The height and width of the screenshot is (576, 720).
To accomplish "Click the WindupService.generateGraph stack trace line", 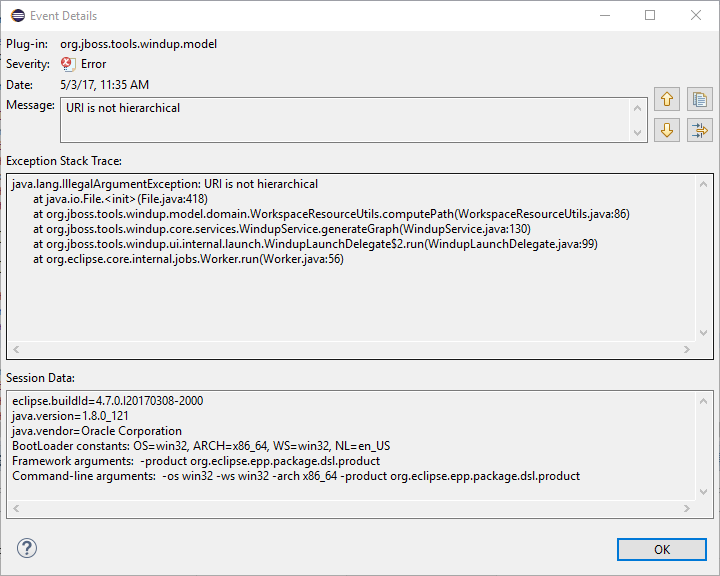I will (x=274, y=228).
